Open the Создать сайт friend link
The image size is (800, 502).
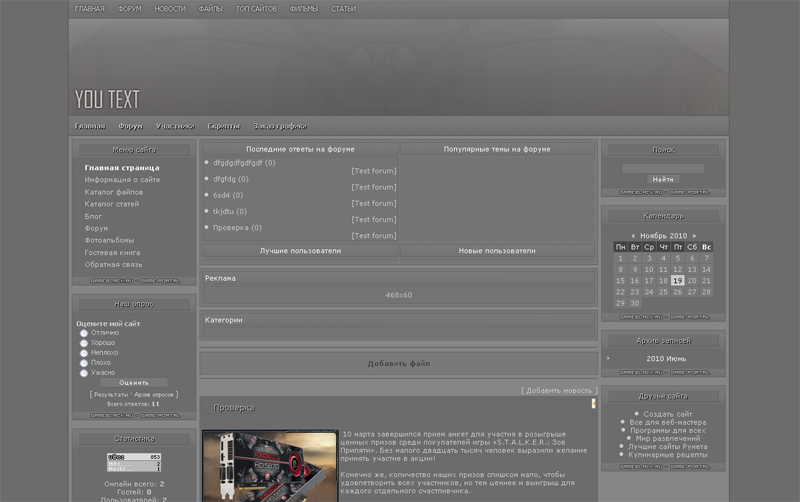coord(667,414)
